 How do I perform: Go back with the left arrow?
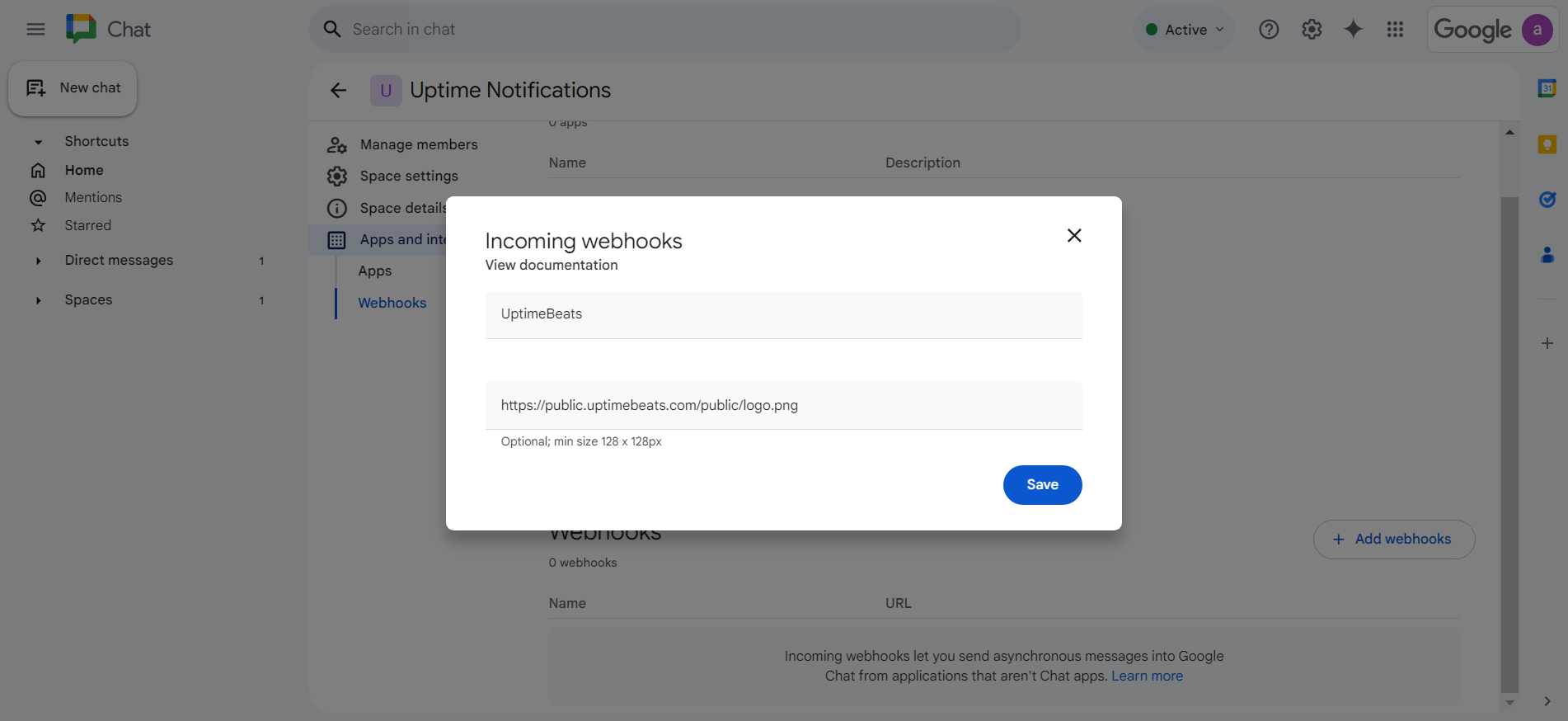point(339,90)
